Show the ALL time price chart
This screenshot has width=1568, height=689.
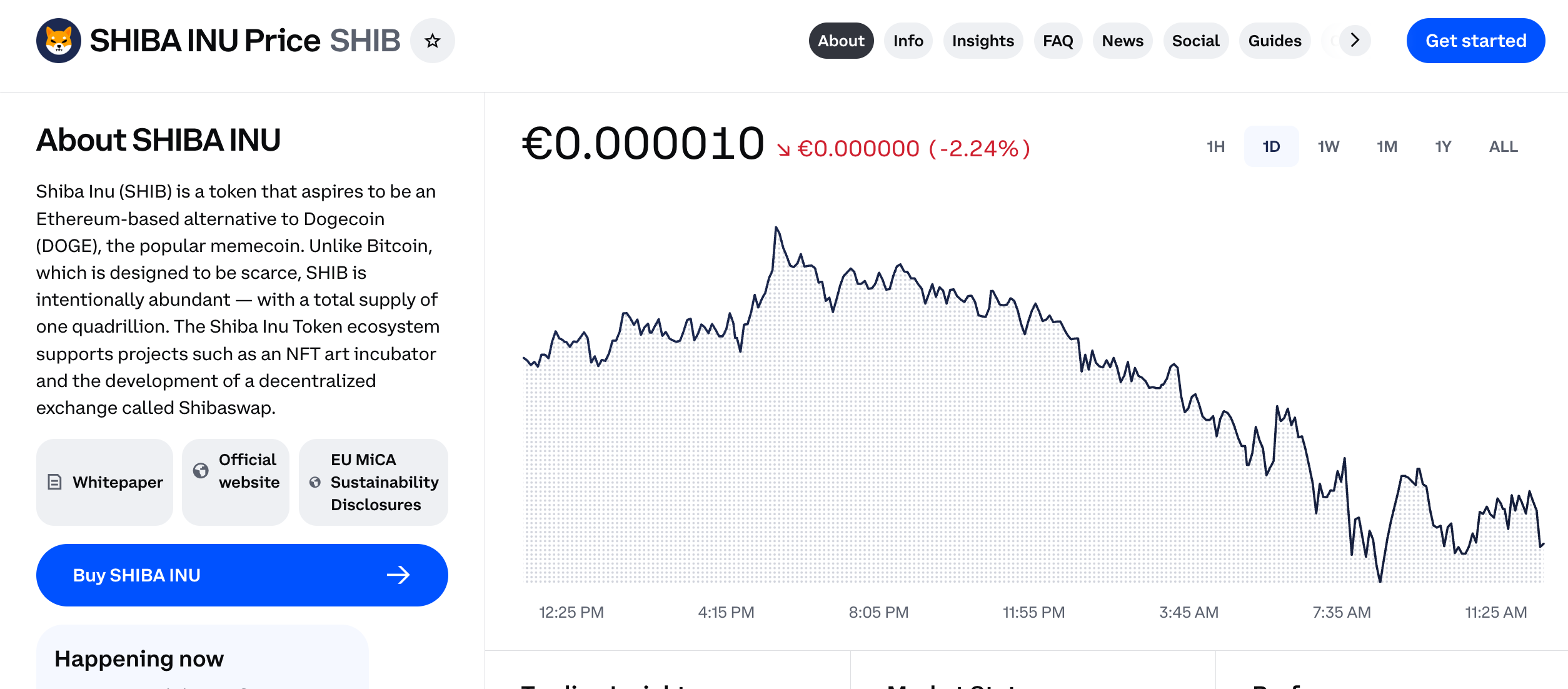pyautogui.click(x=1503, y=146)
